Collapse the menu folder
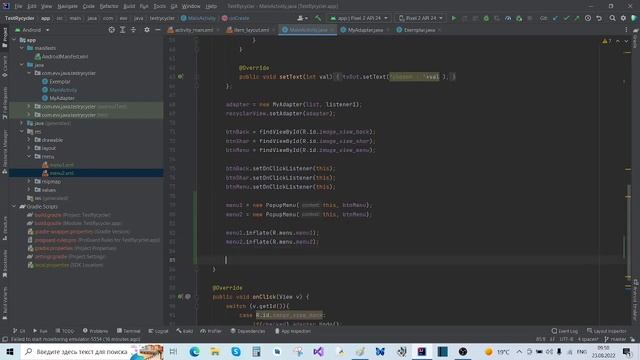640x360 pixels. tap(29, 156)
